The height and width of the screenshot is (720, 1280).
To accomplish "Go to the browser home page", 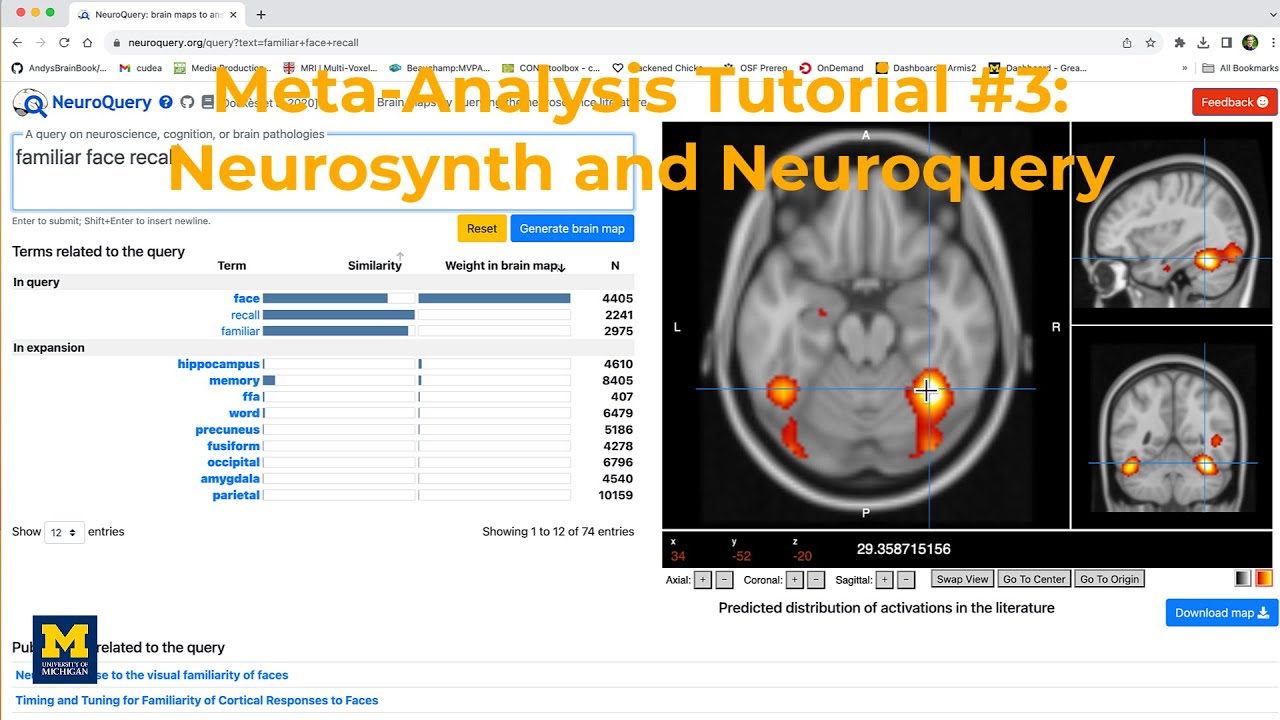I will click(x=87, y=43).
